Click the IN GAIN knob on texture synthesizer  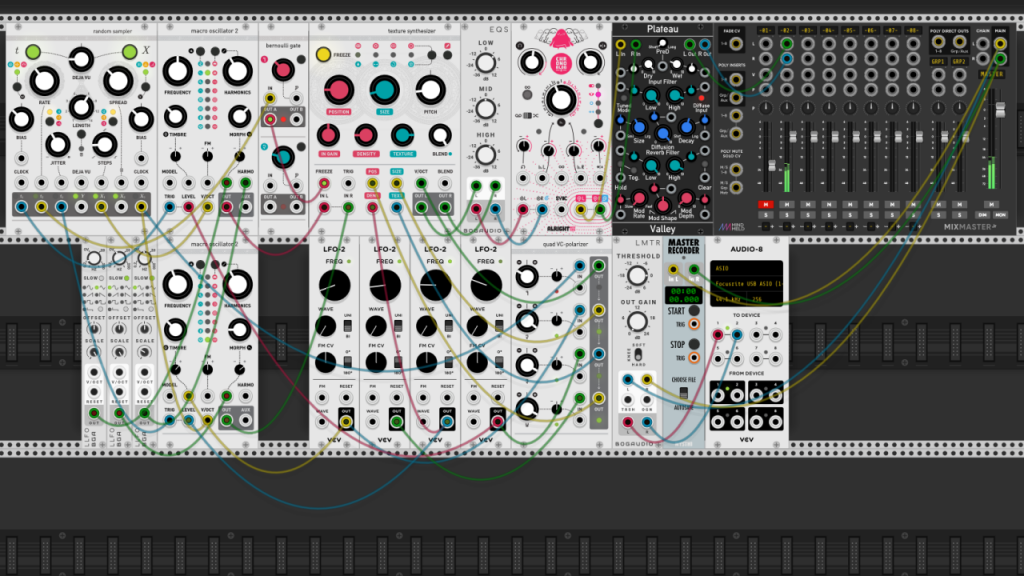coord(328,136)
